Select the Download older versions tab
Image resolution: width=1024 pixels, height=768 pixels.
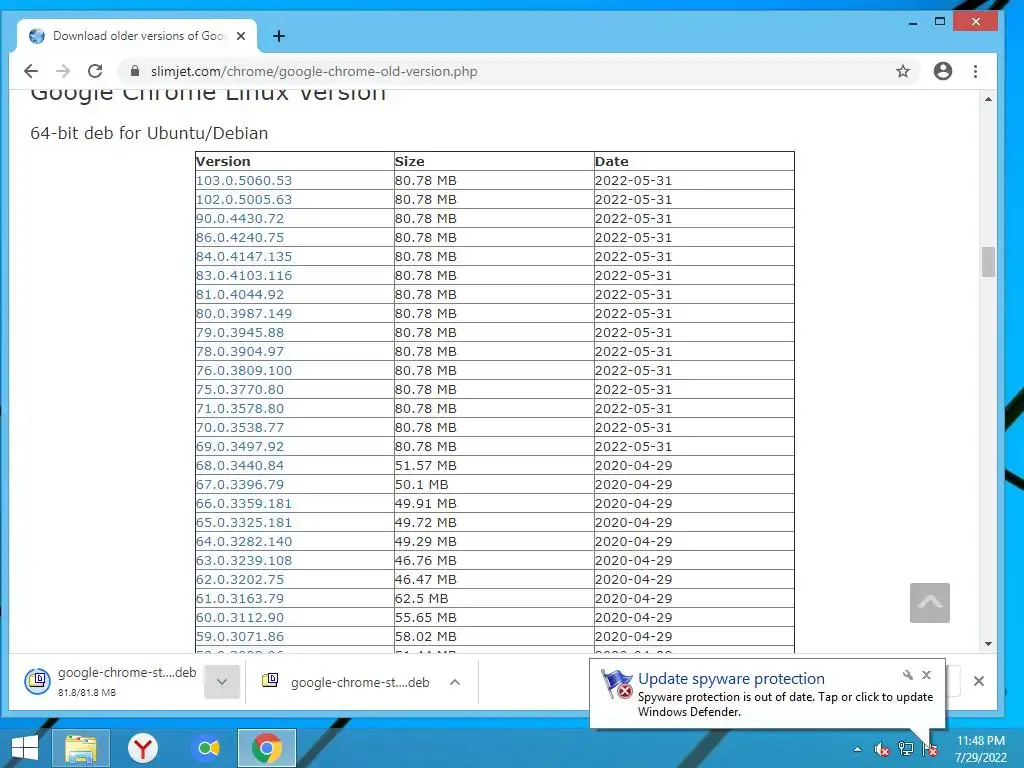tap(137, 36)
